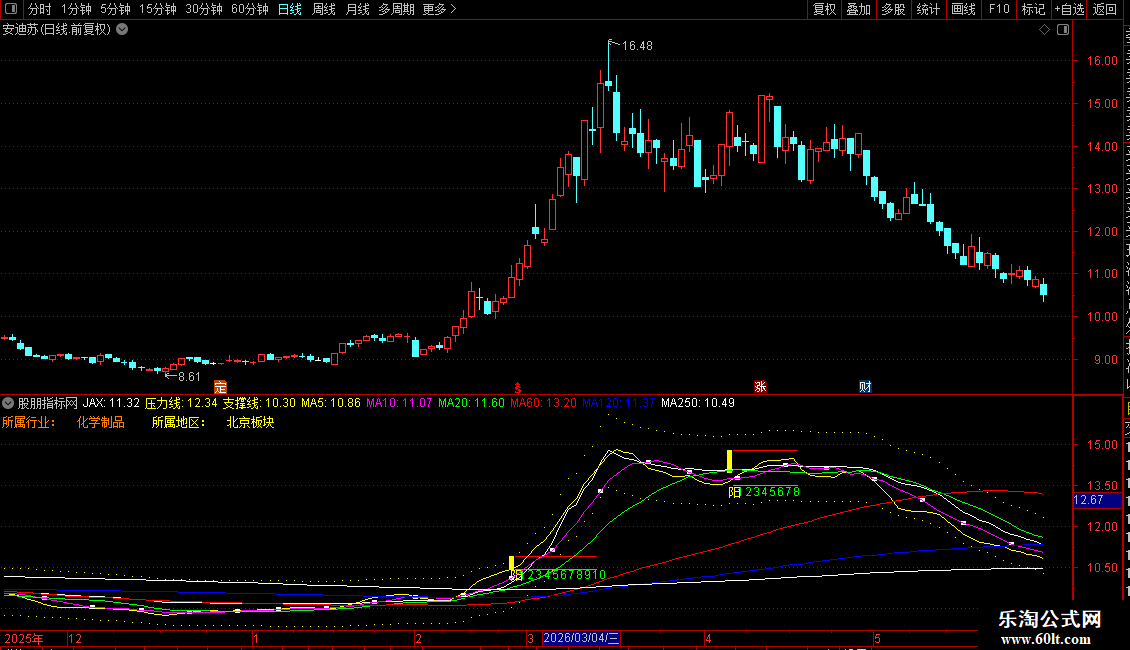This screenshot has height=650, width=1130.
Task: Expand the 更多 periods menu
Action: (439, 9)
